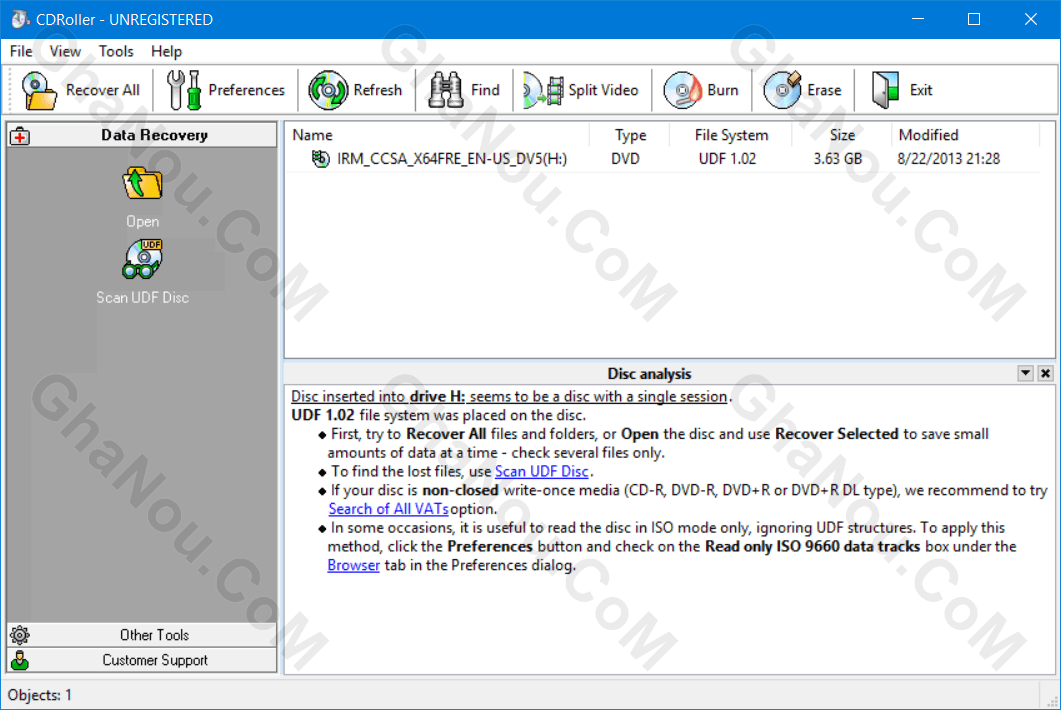
Task: Switch to the Data Recovery panel
Action: point(142,135)
